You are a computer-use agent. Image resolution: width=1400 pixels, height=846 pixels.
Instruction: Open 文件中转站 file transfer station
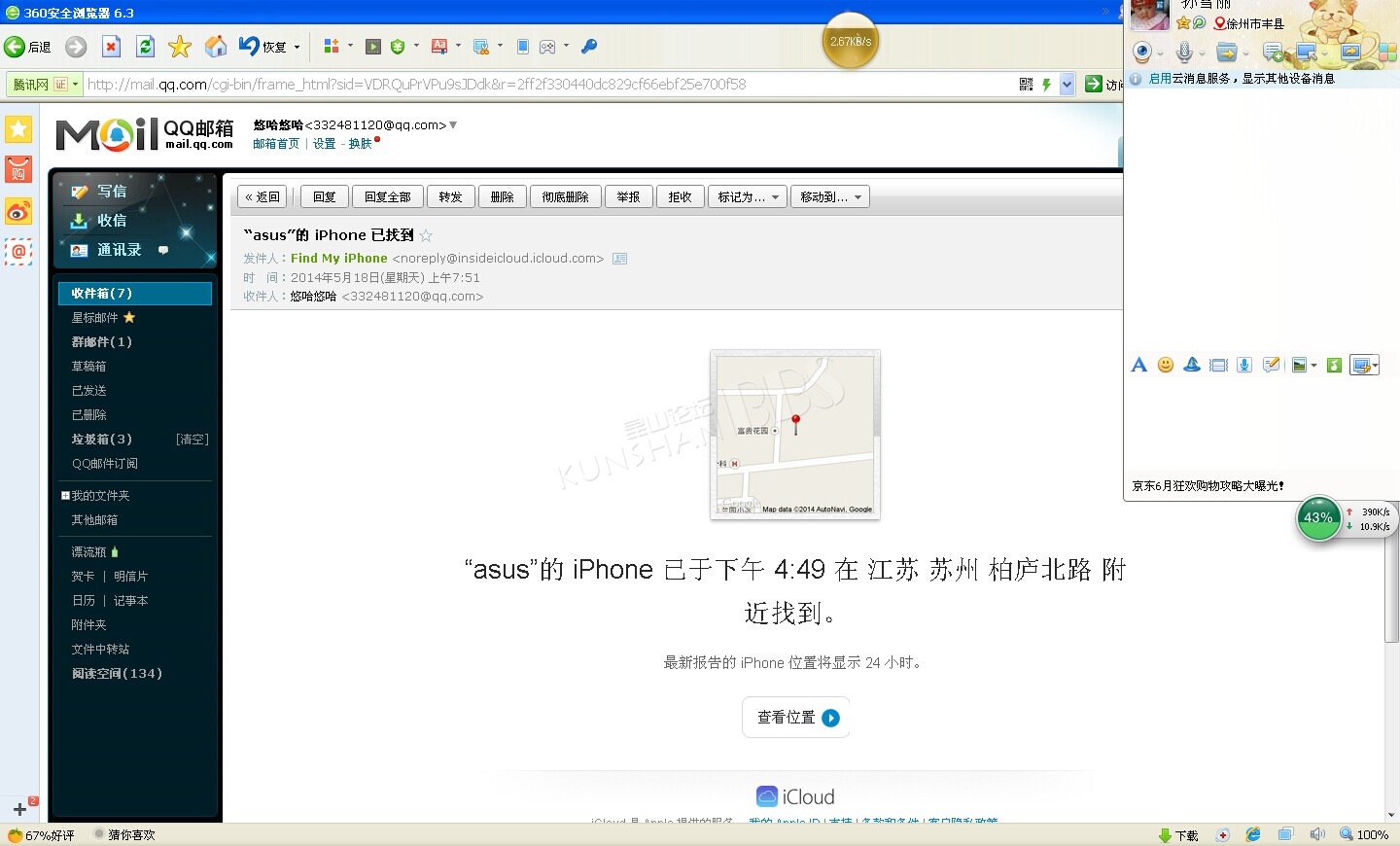(x=100, y=649)
